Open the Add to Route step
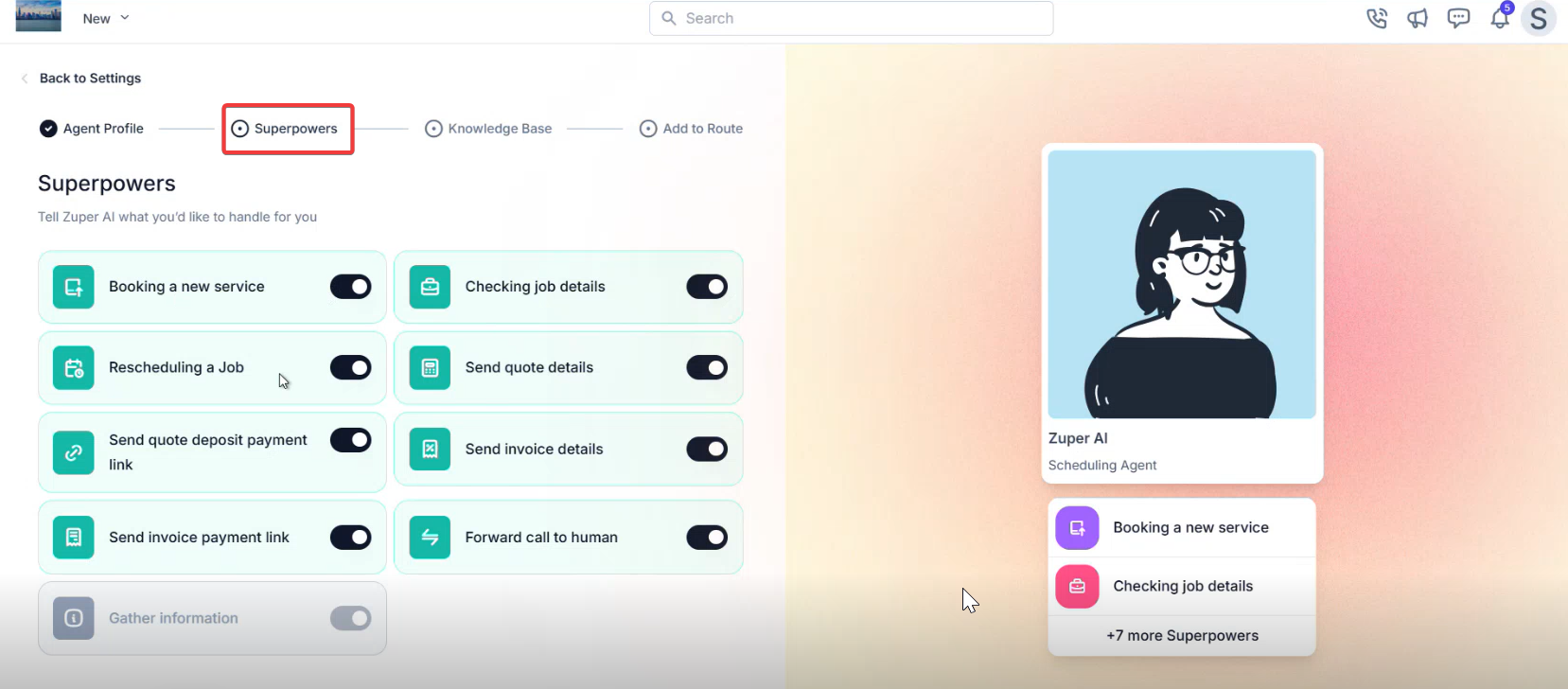Image resolution: width=1568 pixels, height=689 pixels. point(692,129)
